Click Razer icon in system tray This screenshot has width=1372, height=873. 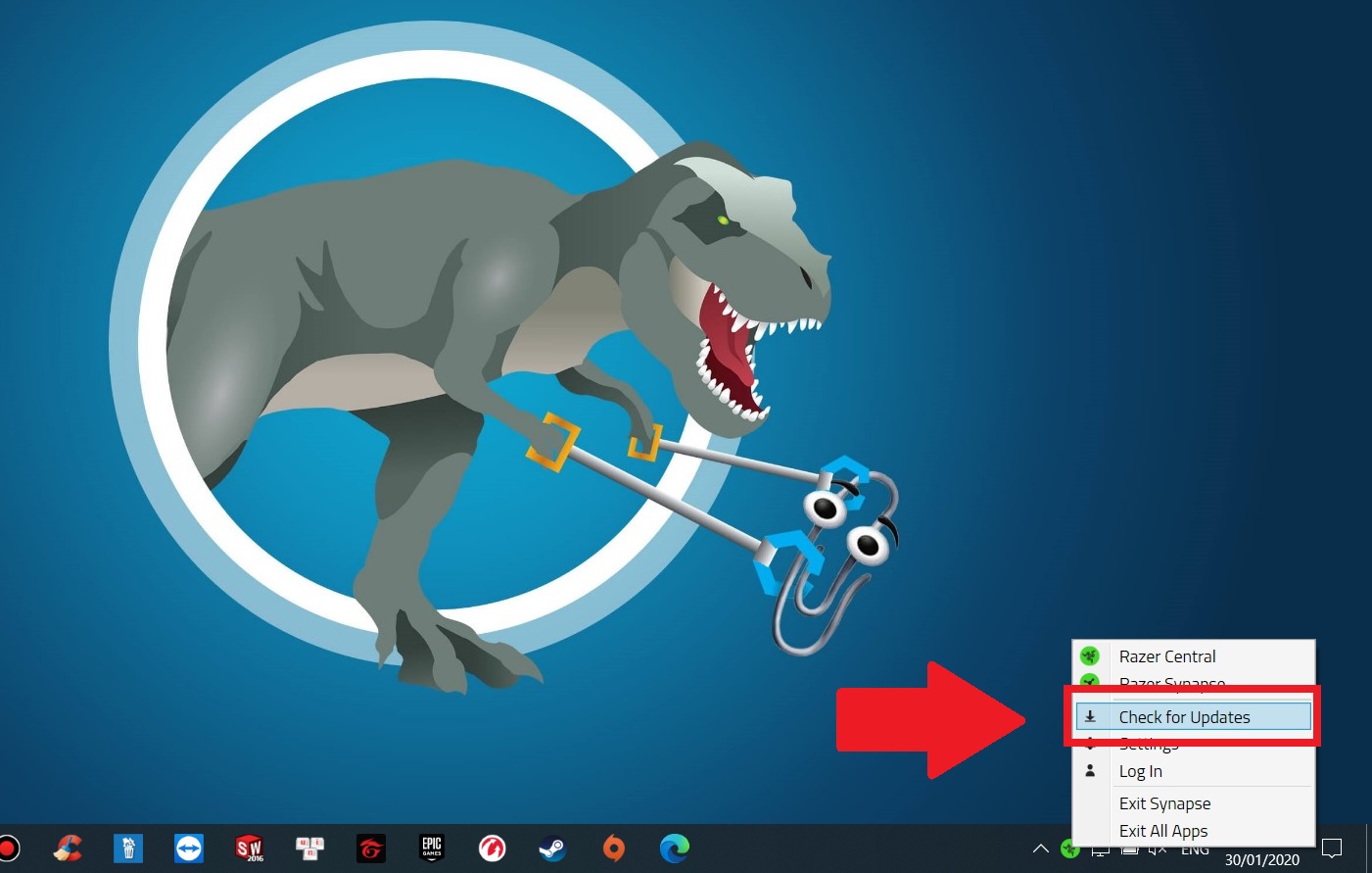[1069, 849]
